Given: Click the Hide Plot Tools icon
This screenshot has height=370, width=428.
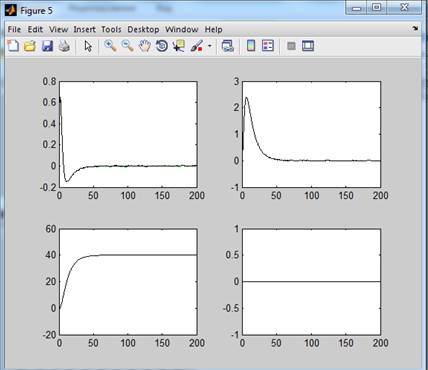Looking at the screenshot, I should tap(291, 46).
